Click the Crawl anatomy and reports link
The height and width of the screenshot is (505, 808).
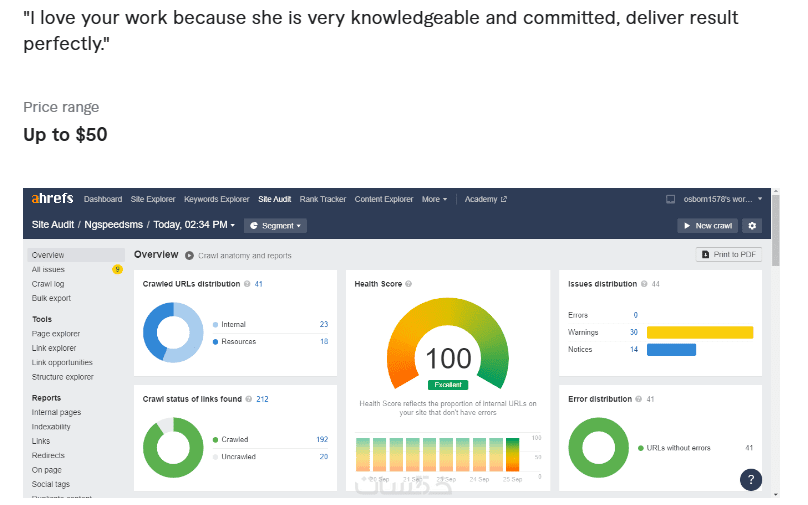click(245, 256)
